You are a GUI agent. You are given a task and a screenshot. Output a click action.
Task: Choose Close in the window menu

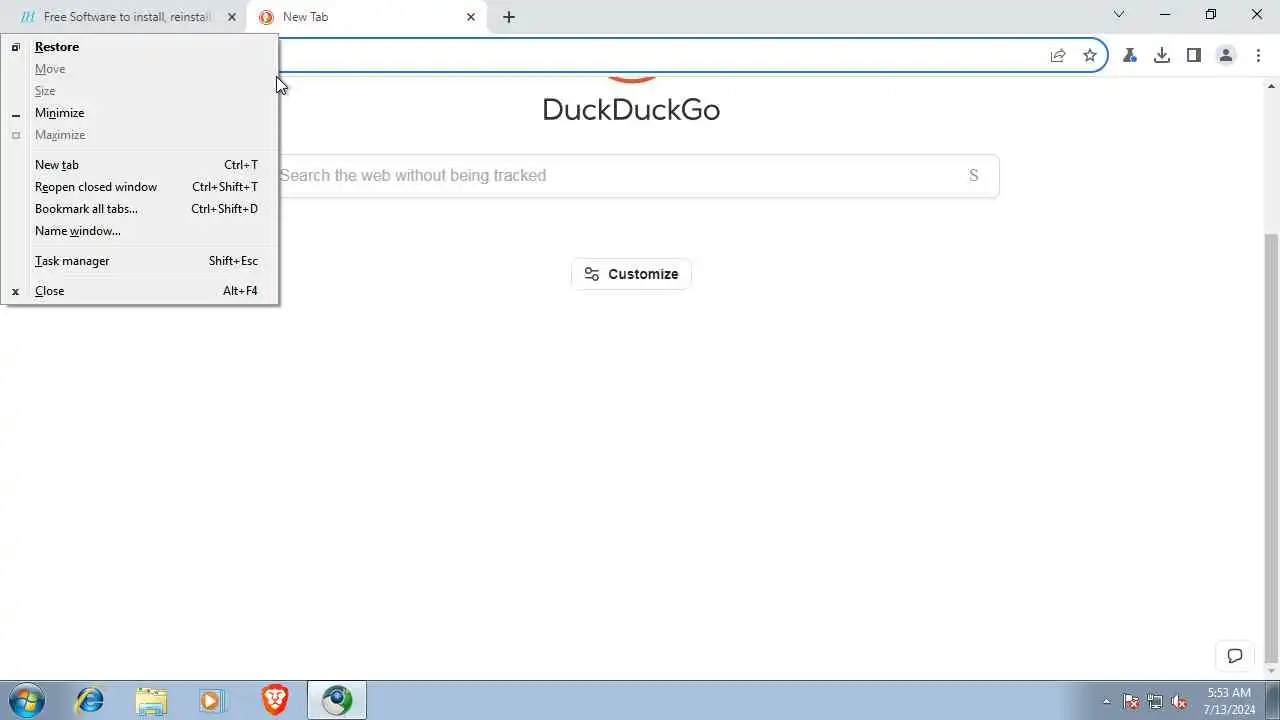(140, 291)
